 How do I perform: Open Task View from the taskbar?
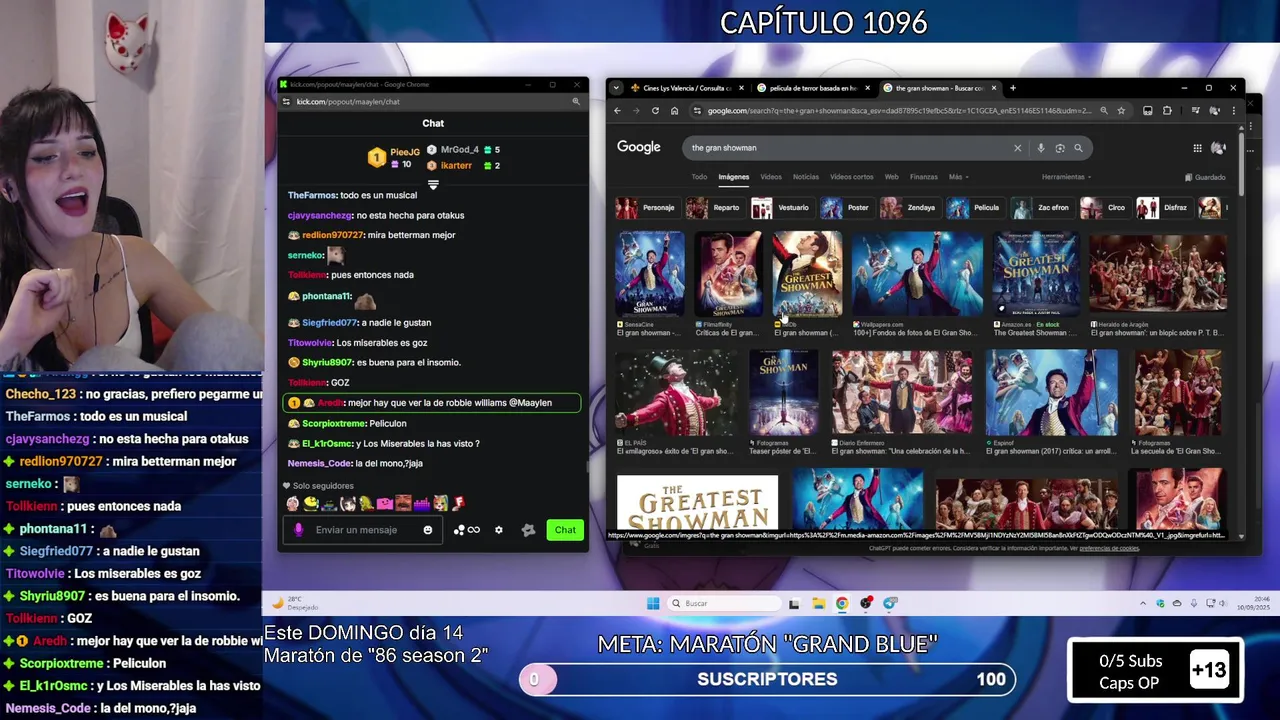pyautogui.click(x=794, y=603)
